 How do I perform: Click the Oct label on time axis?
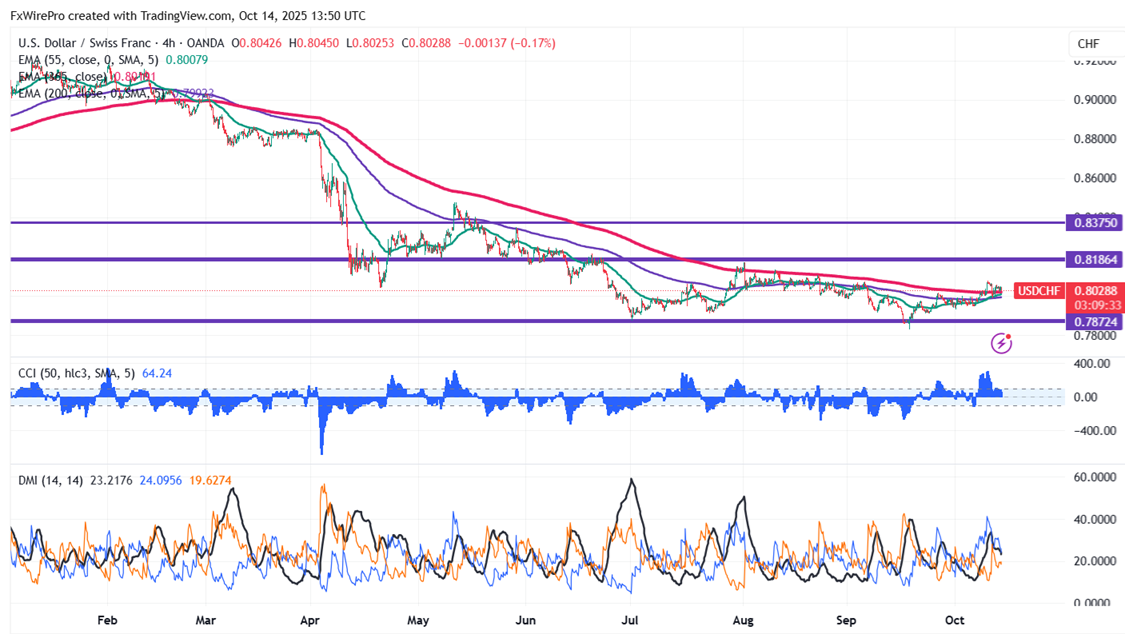tap(954, 620)
